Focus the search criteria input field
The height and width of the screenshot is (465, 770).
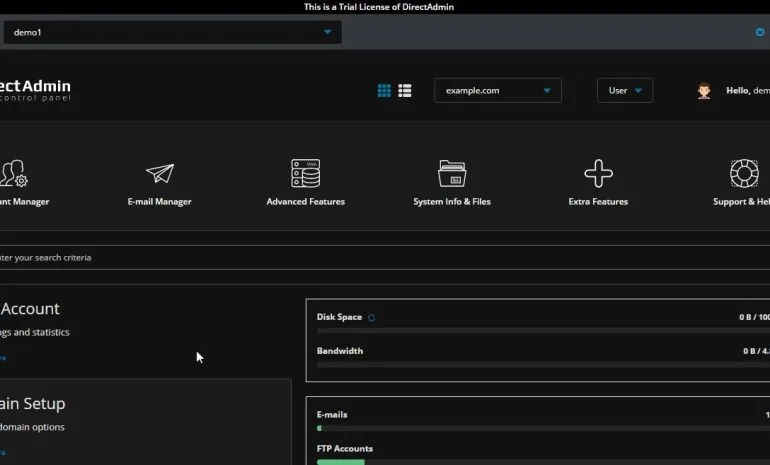coord(385,257)
